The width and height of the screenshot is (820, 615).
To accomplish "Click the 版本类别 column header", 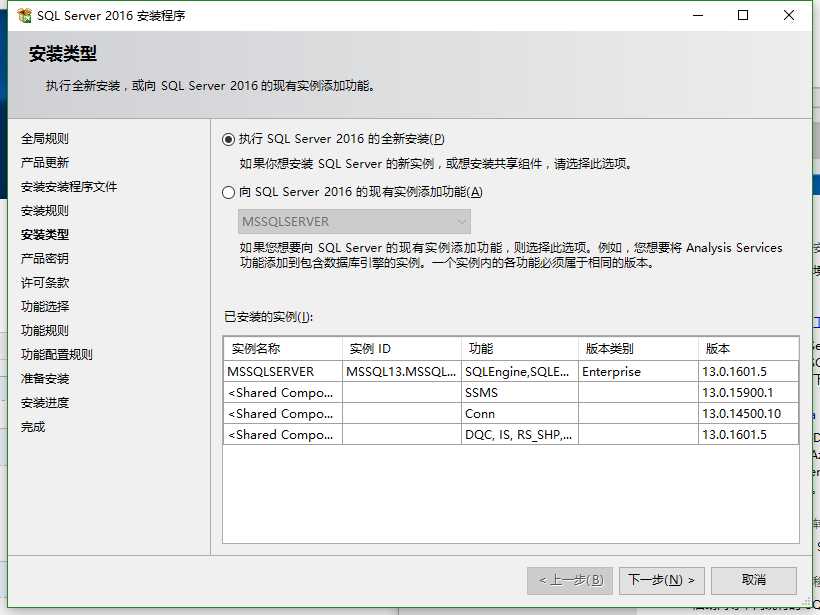I will 638,349.
